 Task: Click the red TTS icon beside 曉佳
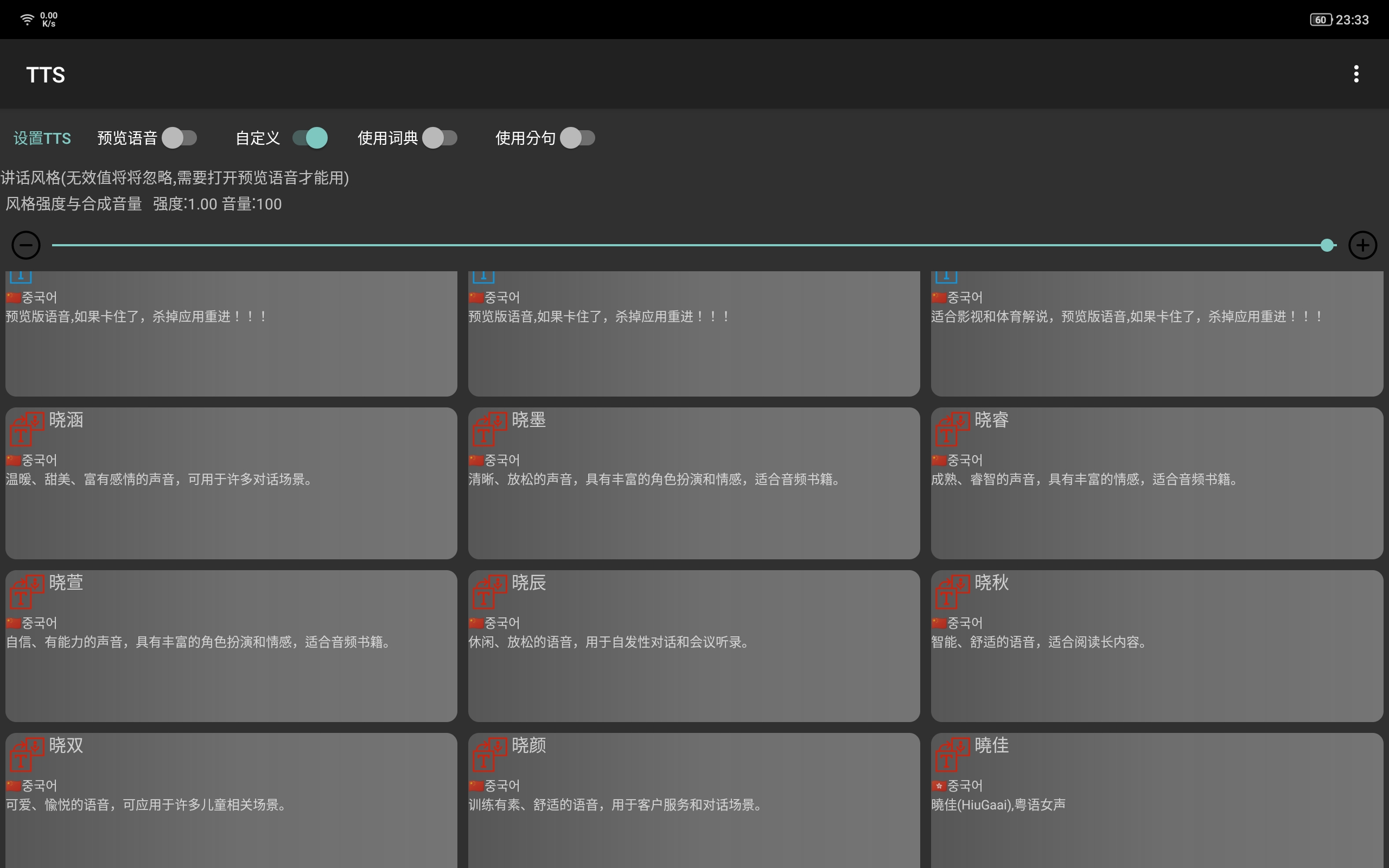point(952,754)
